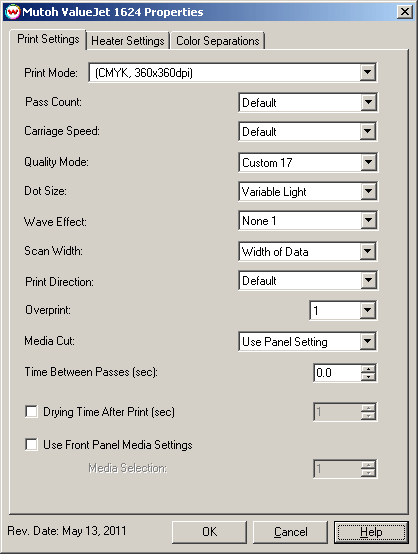Switch to the Print Settings tab
Screen dimensions: 418x554
click(48, 39)
